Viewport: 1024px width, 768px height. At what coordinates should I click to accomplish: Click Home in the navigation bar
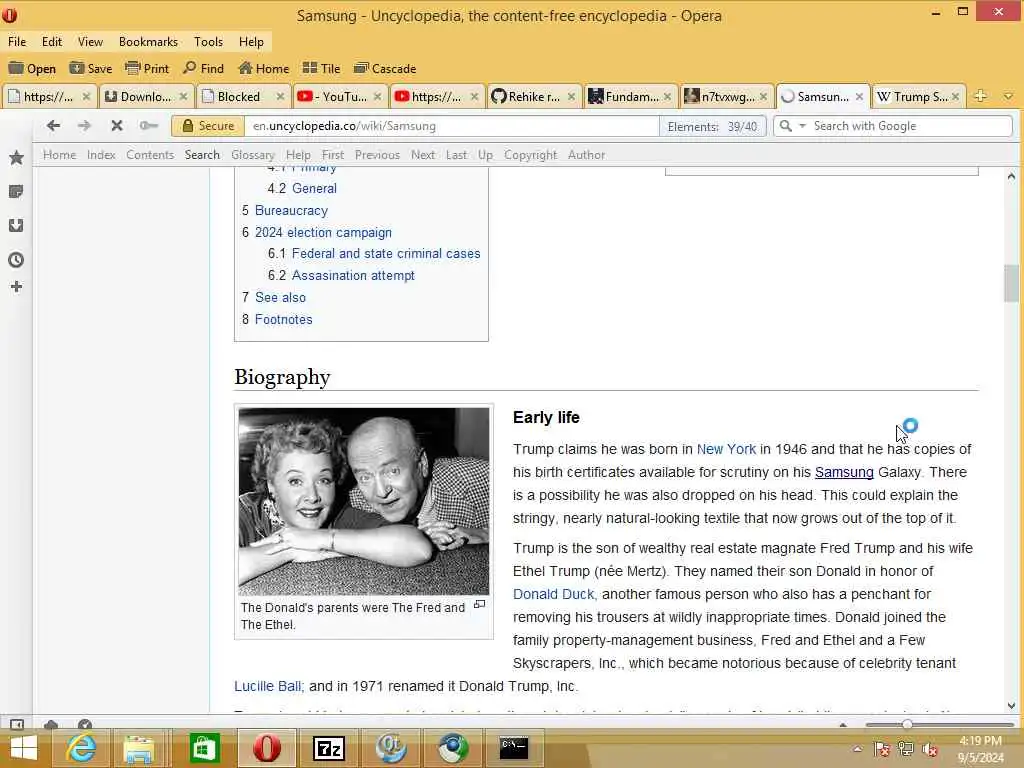tap(59, 155)
